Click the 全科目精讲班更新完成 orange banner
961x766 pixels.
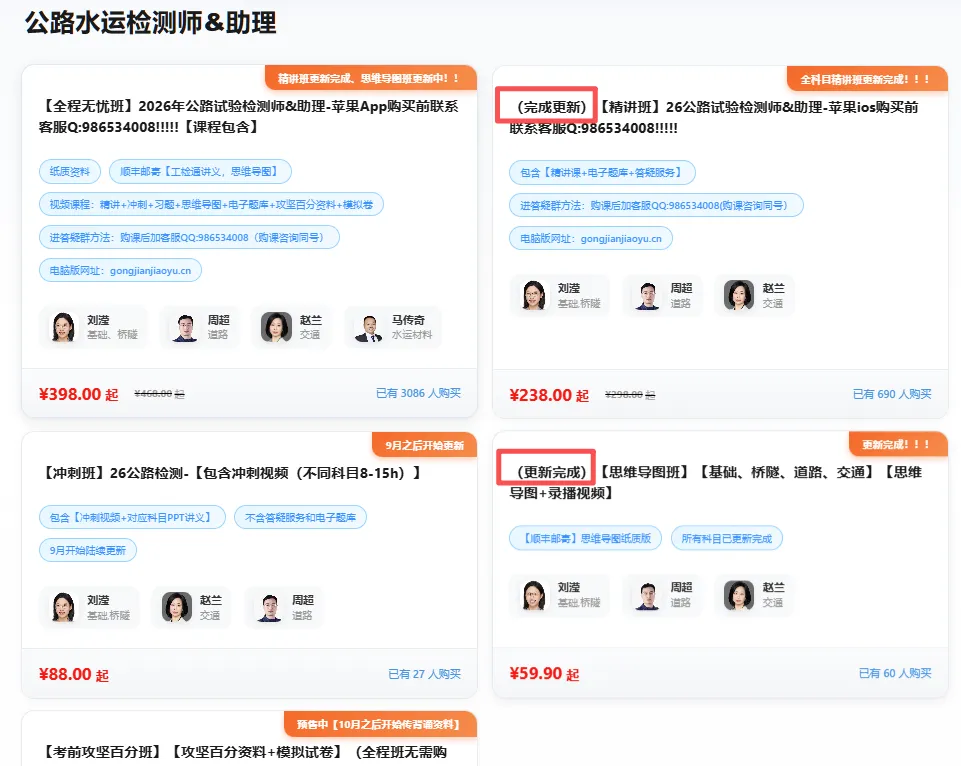pos(867,79)
